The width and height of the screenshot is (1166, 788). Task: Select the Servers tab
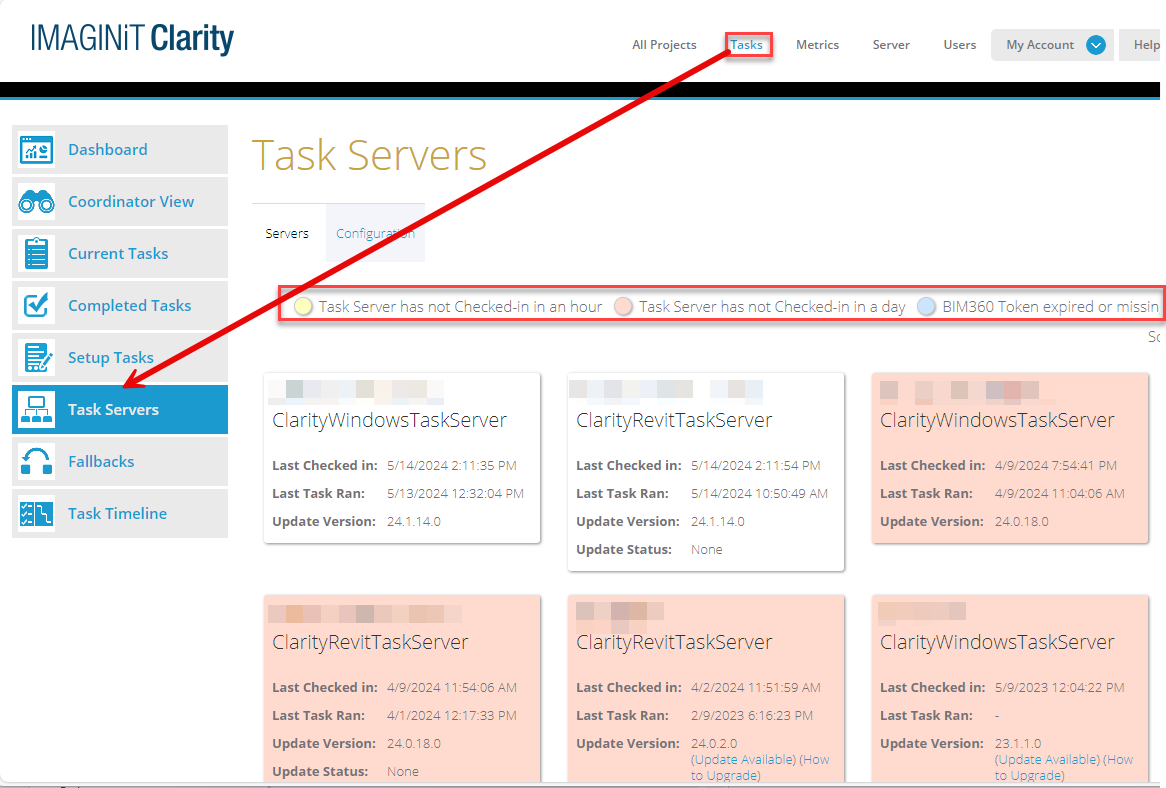287,234
